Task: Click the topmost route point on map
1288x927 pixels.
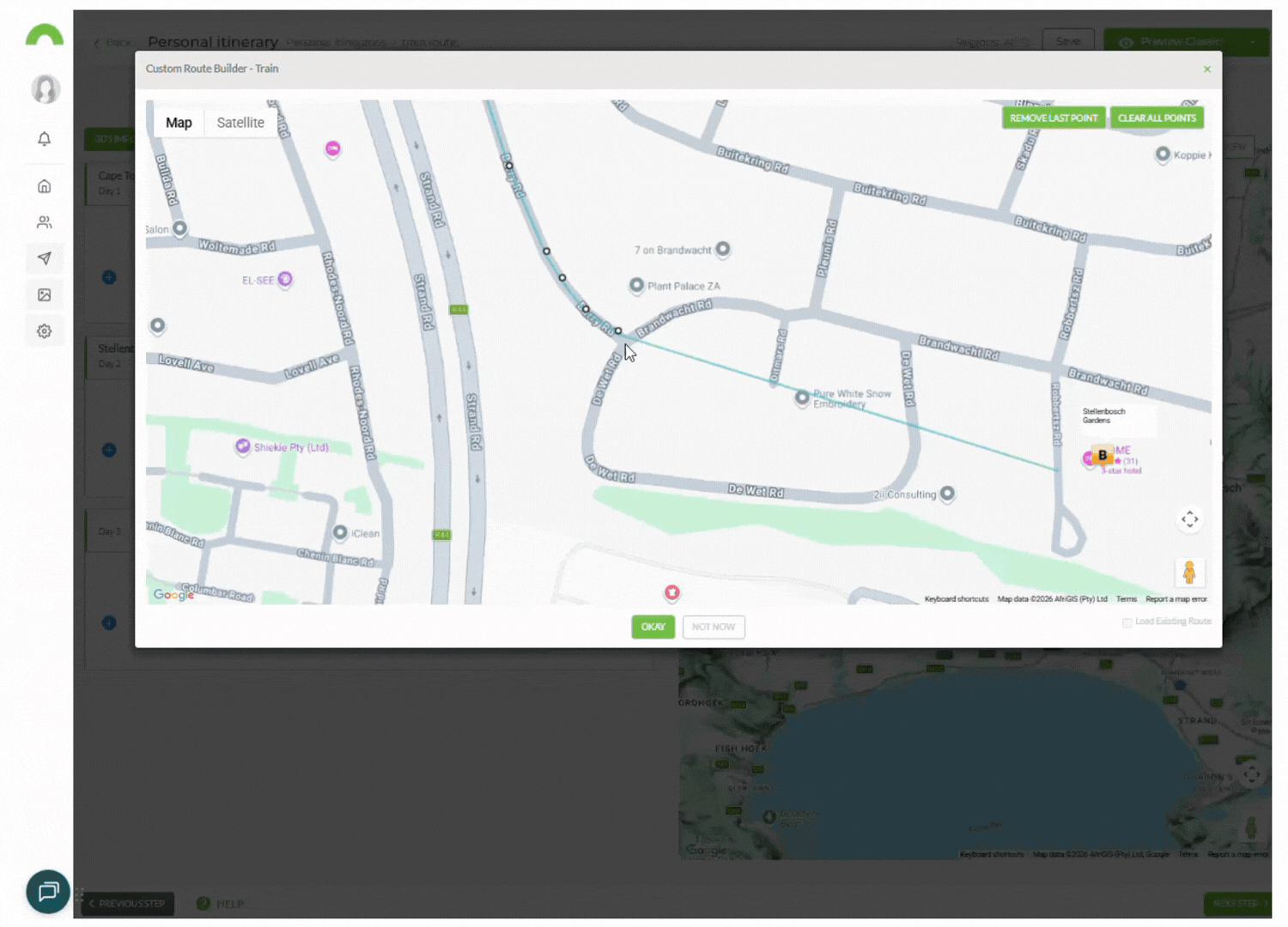Action: coord(509,166)
